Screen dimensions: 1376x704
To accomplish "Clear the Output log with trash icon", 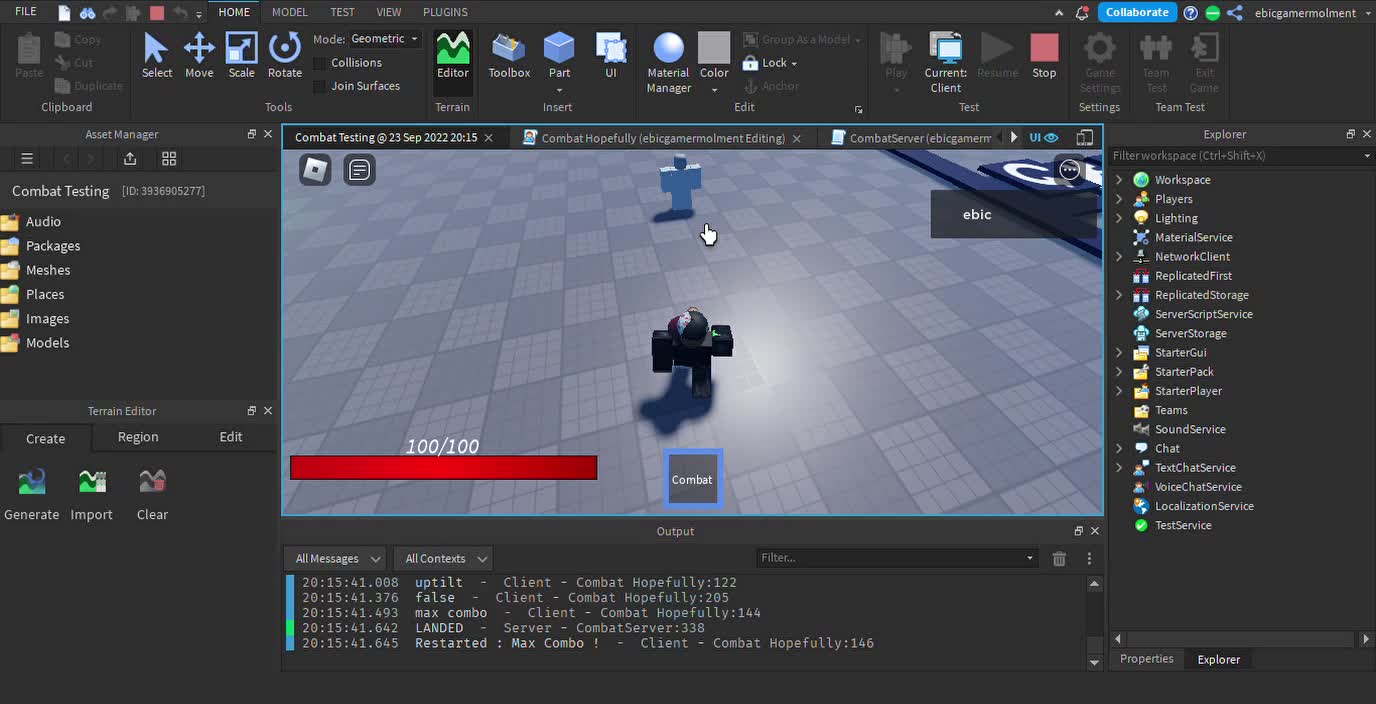I will point(1059,559).
